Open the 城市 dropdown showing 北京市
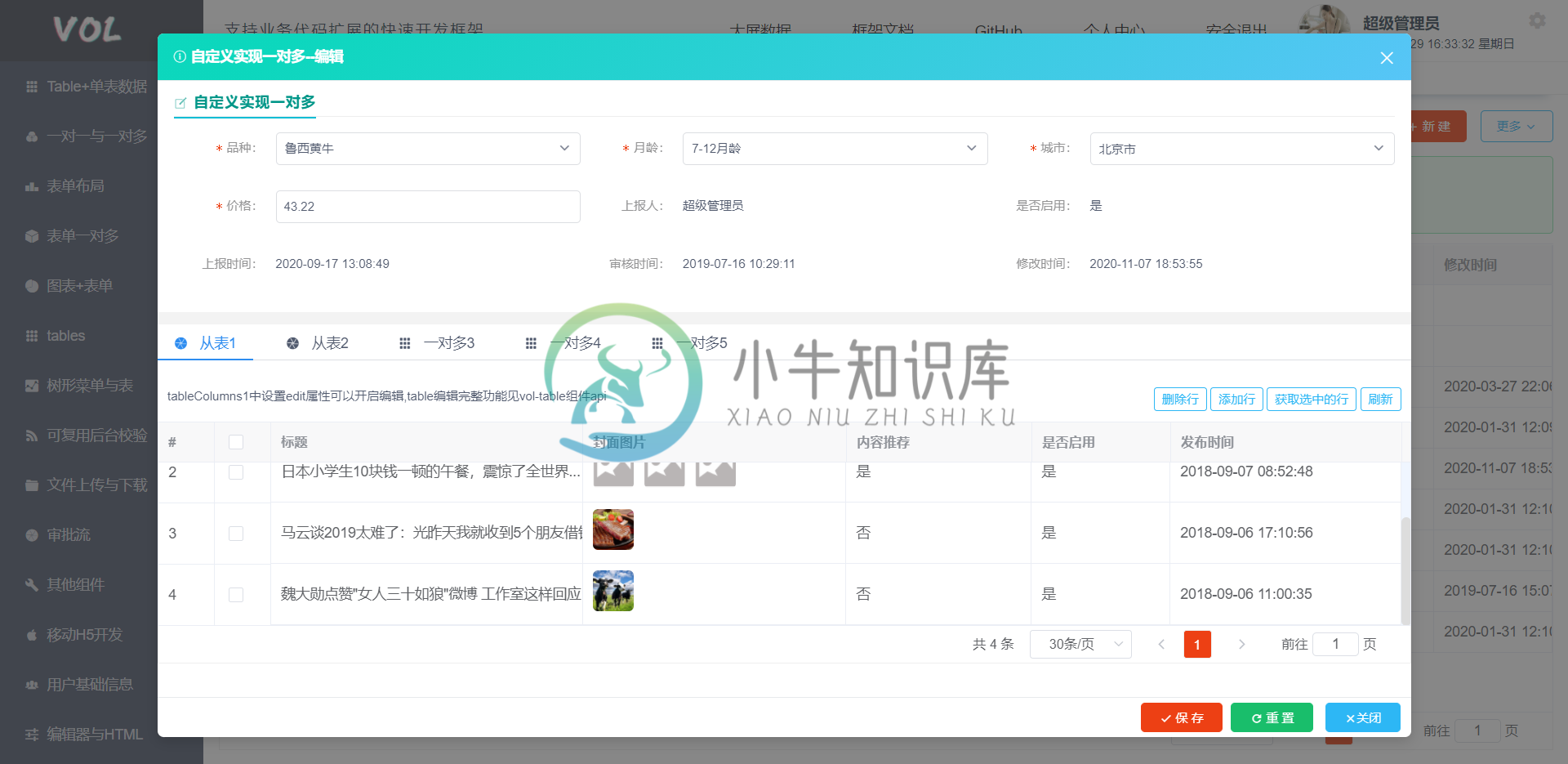The height and width of the screenshot is (764, 1568). point(1241,149)
